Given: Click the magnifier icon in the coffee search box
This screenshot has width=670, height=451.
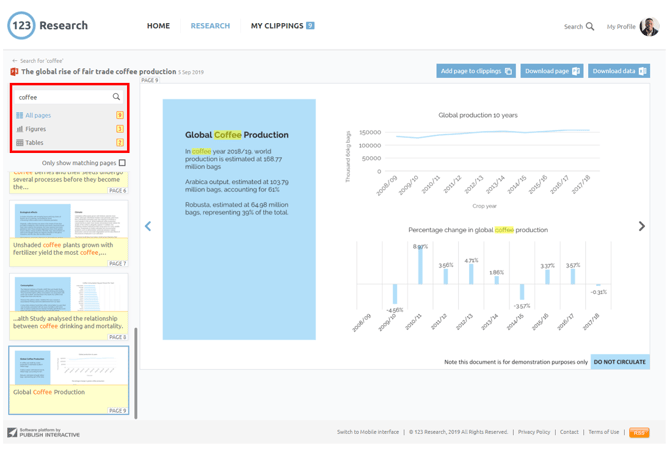Looking at the screenshot, I should point(116,97).
